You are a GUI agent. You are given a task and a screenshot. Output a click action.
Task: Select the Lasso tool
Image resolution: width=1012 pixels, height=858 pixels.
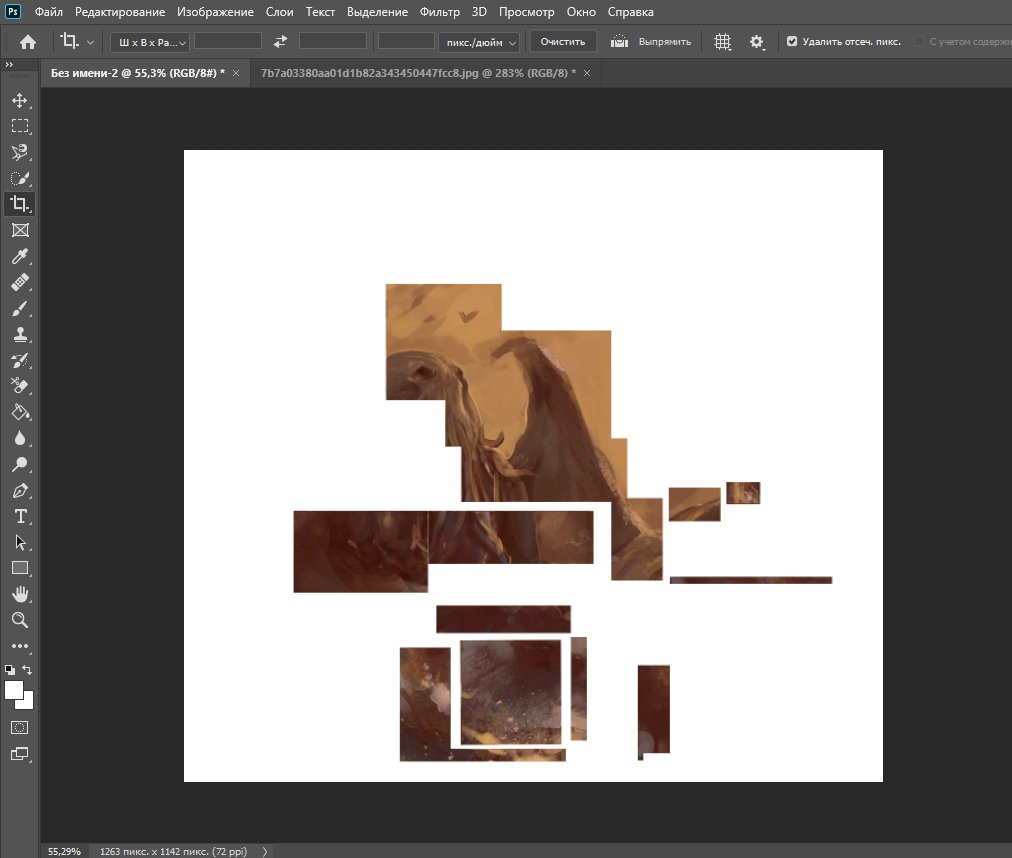click(x=20, y=152)
